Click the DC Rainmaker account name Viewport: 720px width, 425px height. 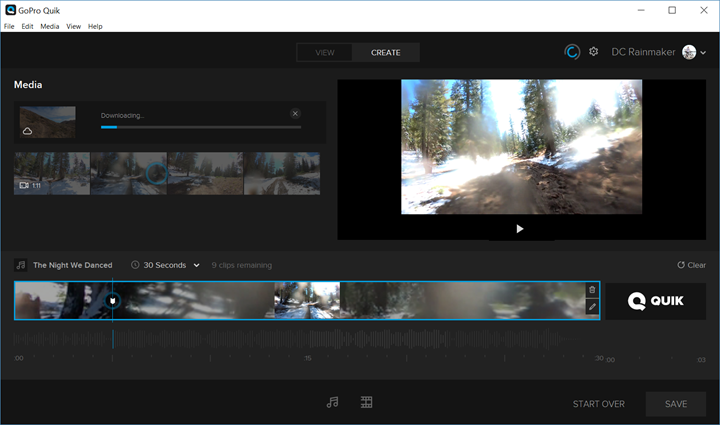point(643,52)
